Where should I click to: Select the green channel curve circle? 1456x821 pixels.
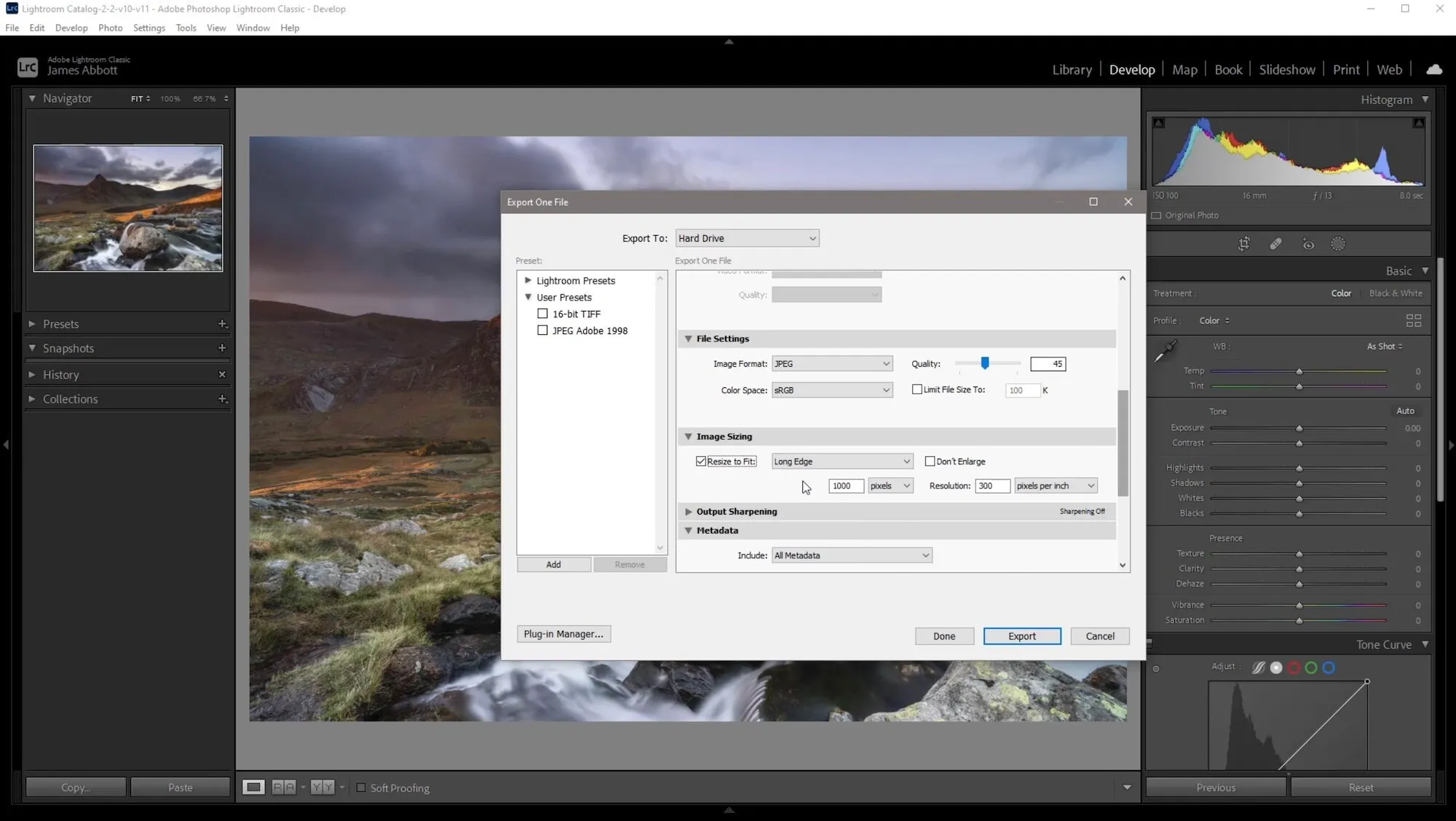[x=1311, y=667]
